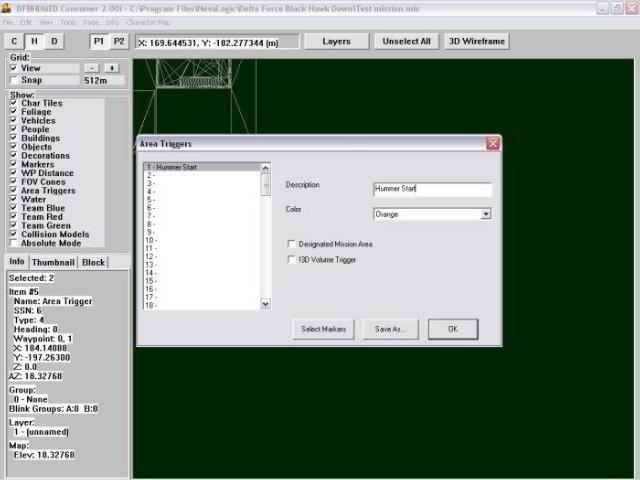The width and height of the screenshot is (640, 480).
Task: Click the Description text field
Action: pyautogui.click(x=432, y=189)
